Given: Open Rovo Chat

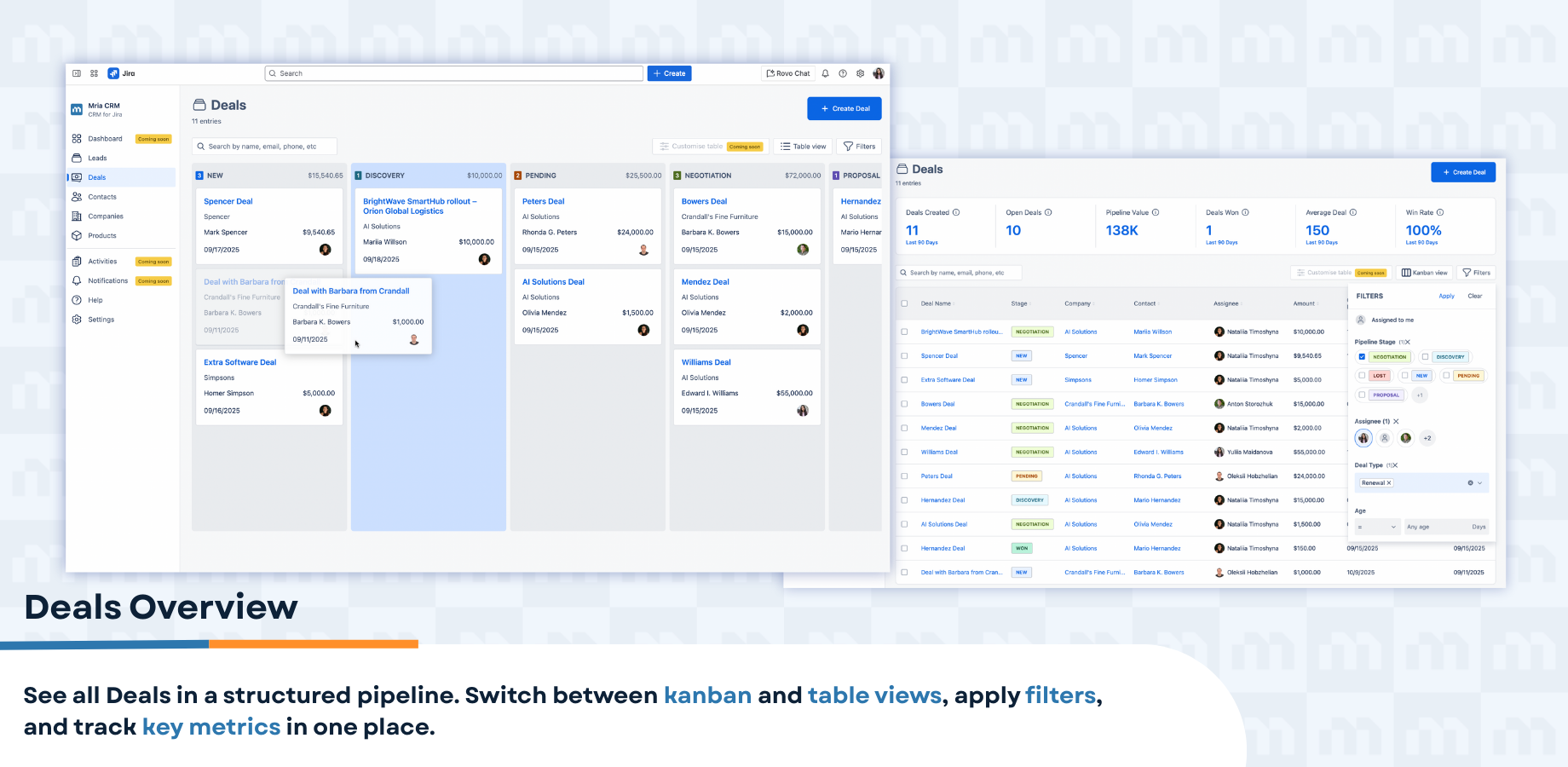Looking at the screenshot, I should tap(787, 73).
